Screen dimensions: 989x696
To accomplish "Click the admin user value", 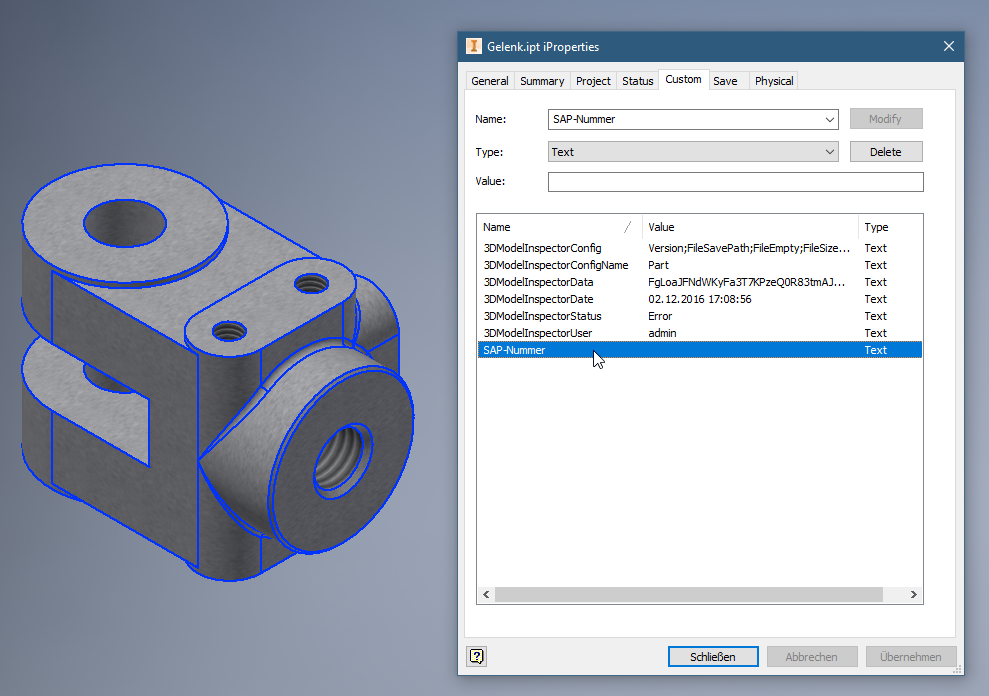I will pos(662,333).
